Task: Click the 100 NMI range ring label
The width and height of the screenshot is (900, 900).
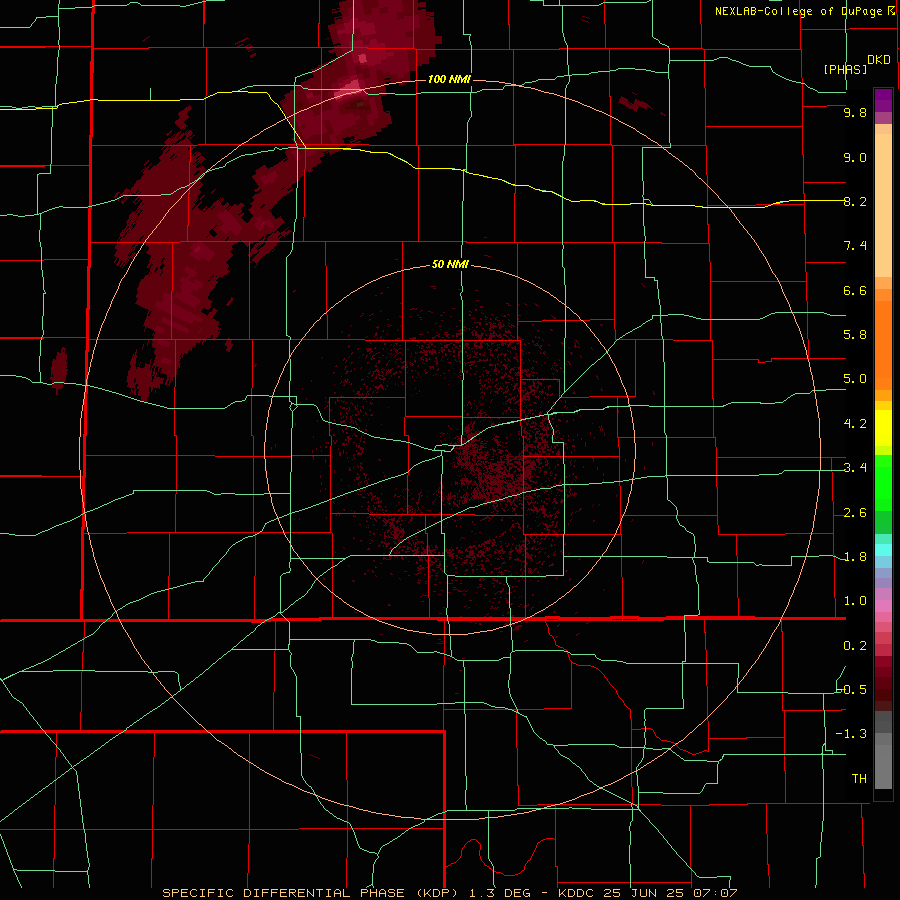Action: point(449,79)
